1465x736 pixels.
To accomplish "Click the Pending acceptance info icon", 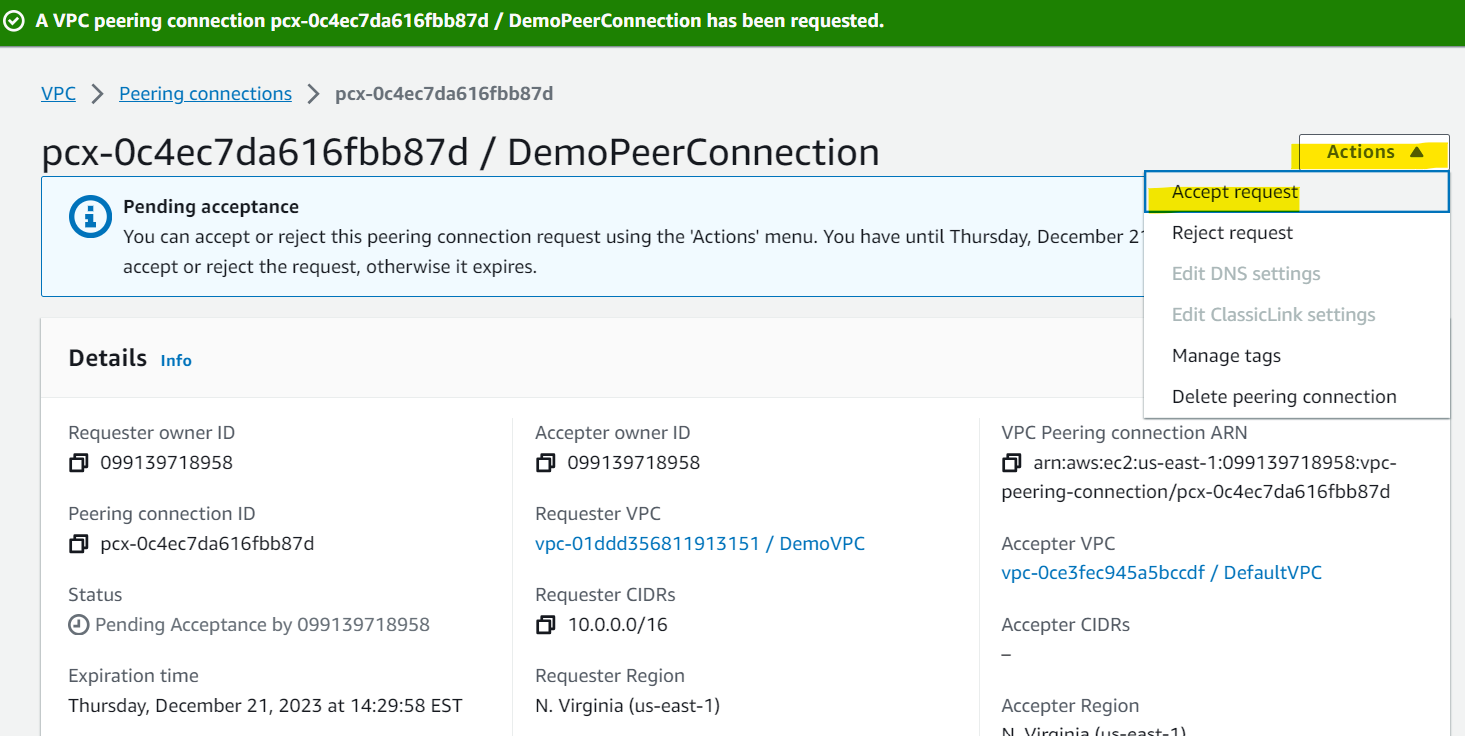I will click(x=90, y=216).
